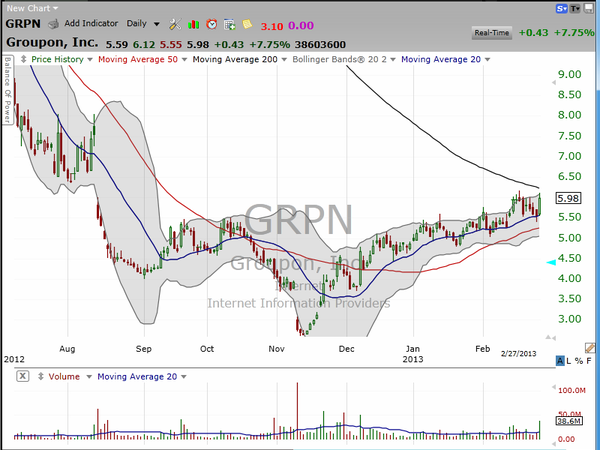Viewport: 600px width, 450px height.
Task: Open notes with yellow sticky note icon
Action: tap(247, 24)
